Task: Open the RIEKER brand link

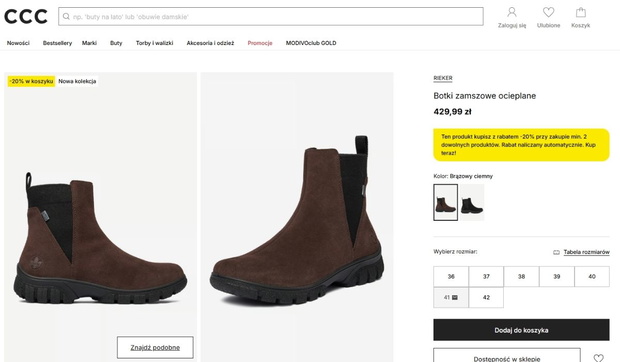Action: click(x=443, y=78)
